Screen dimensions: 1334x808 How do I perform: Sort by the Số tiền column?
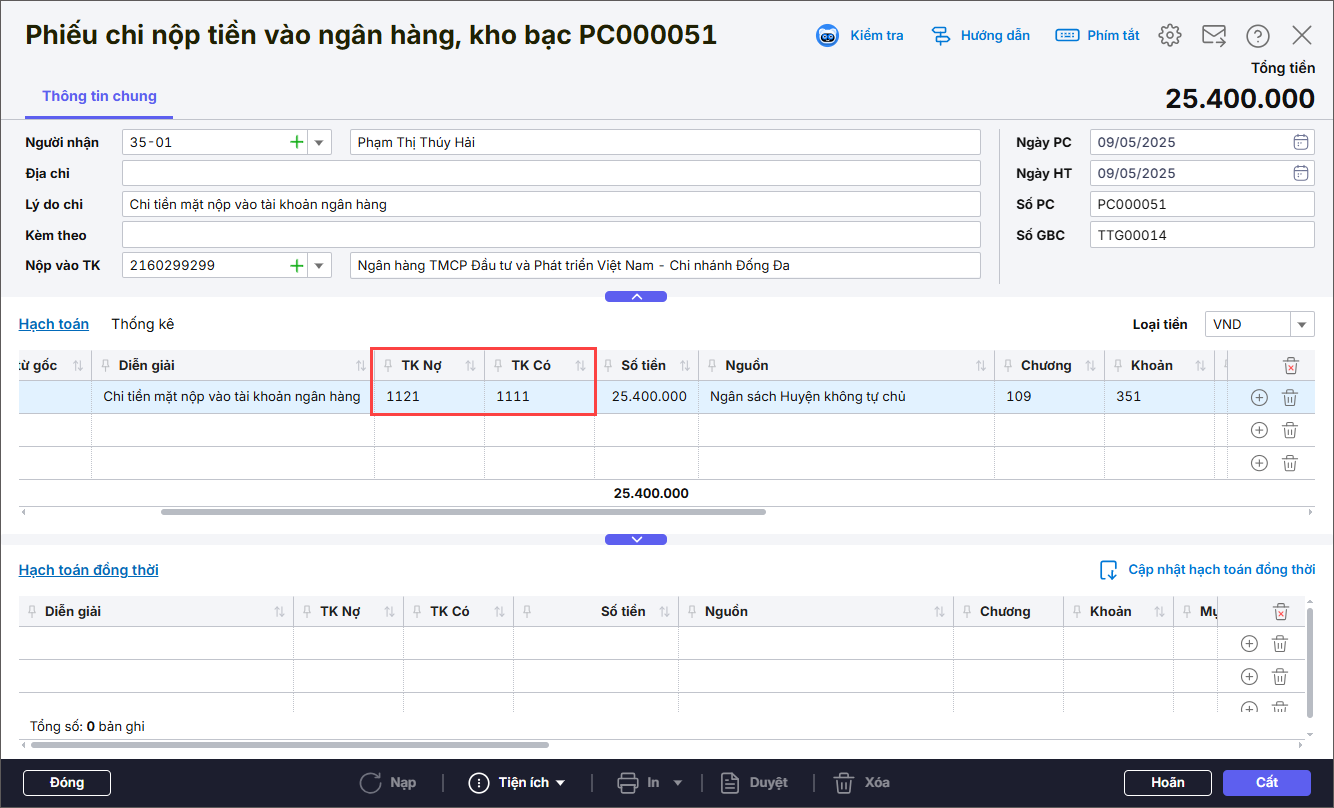(x=686, y=366)
